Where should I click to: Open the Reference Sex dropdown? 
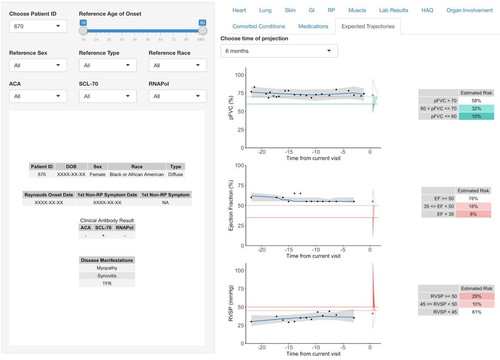38,65
